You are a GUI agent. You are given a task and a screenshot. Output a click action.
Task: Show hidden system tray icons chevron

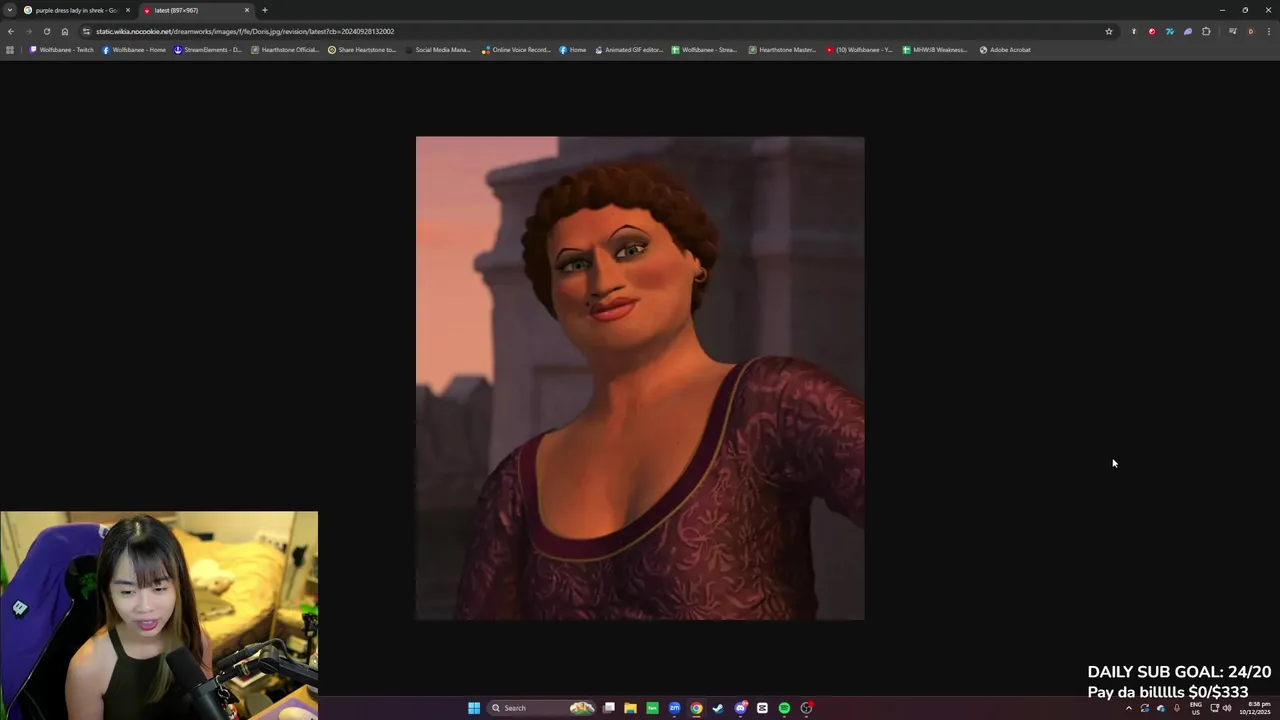point(1129,708)
